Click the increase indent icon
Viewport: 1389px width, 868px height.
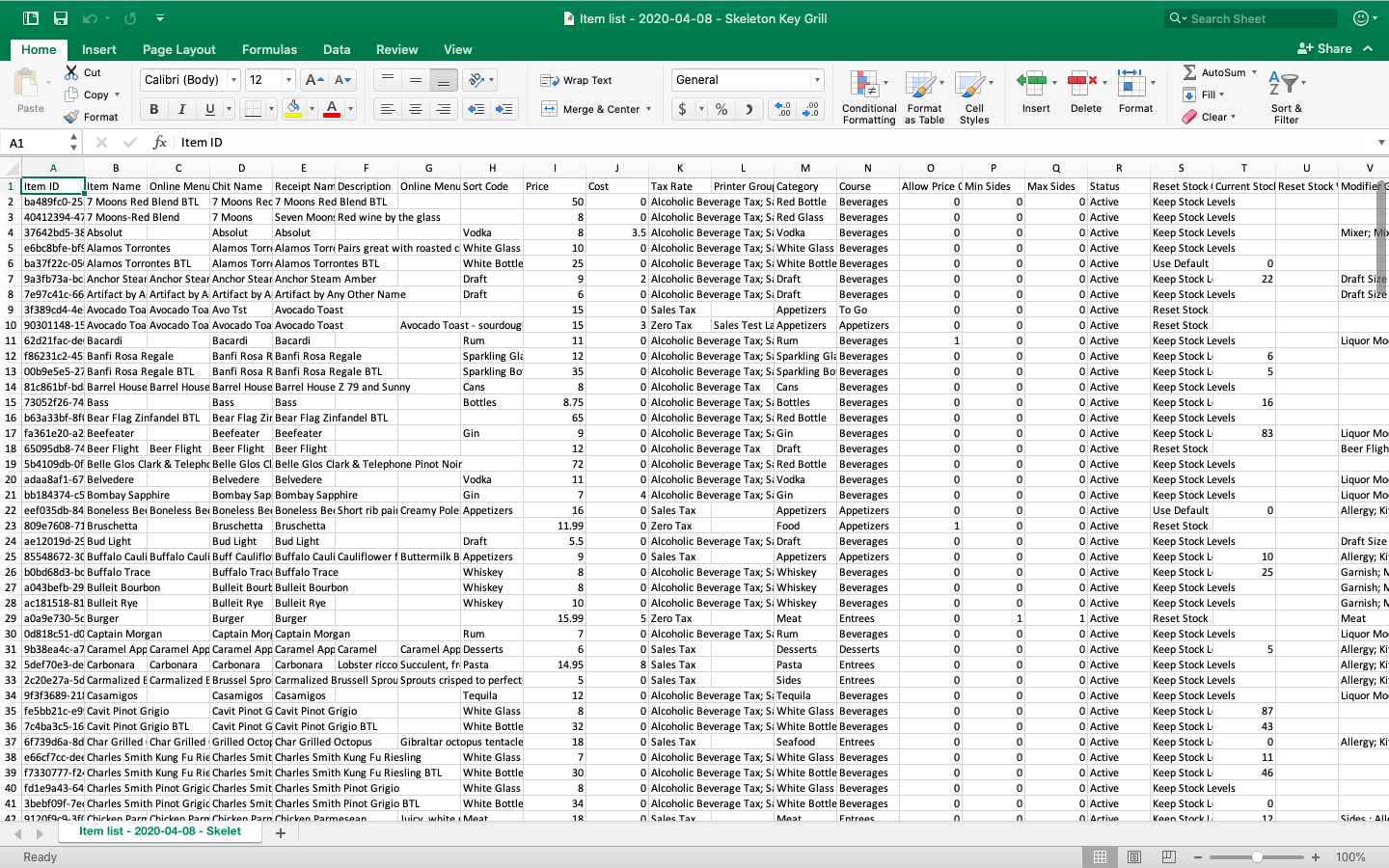(x=504, y=109)
